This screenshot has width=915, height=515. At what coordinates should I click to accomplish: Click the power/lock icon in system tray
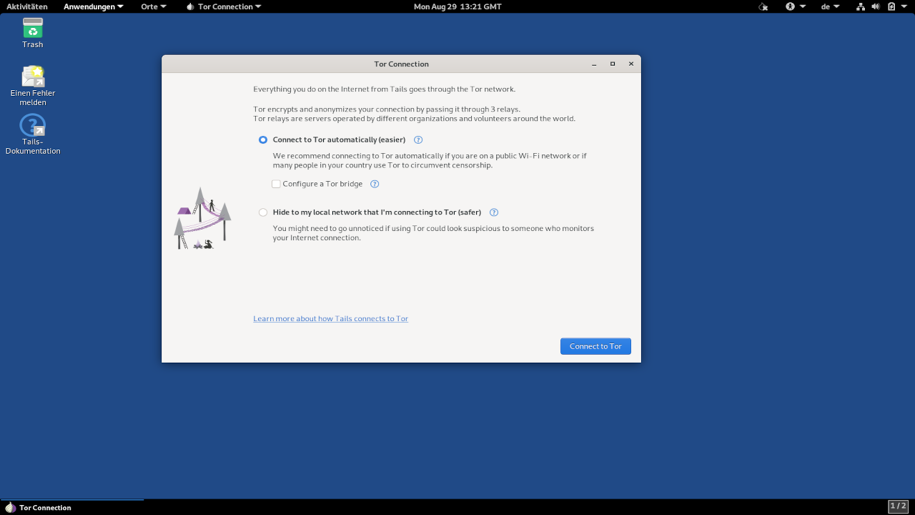click(x=891, y=6)
